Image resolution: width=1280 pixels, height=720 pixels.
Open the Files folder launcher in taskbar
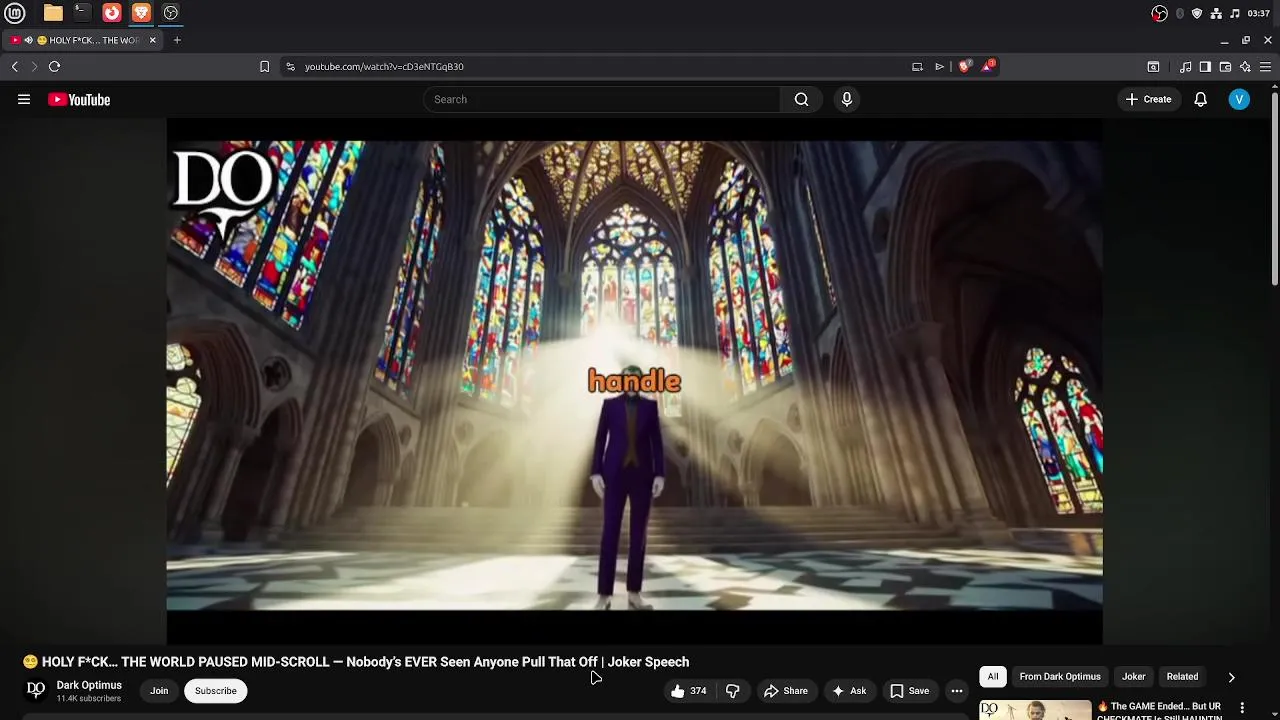tap(53, 13)
